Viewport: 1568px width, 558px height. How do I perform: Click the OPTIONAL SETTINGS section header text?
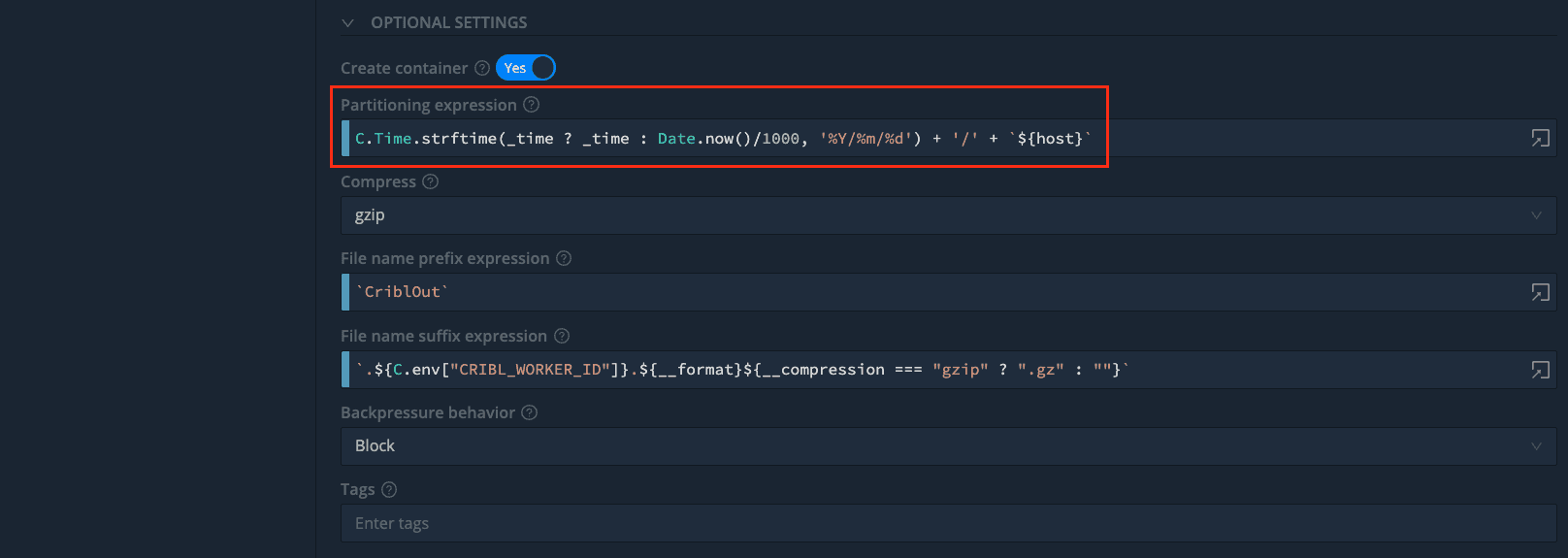coord(448,22)
